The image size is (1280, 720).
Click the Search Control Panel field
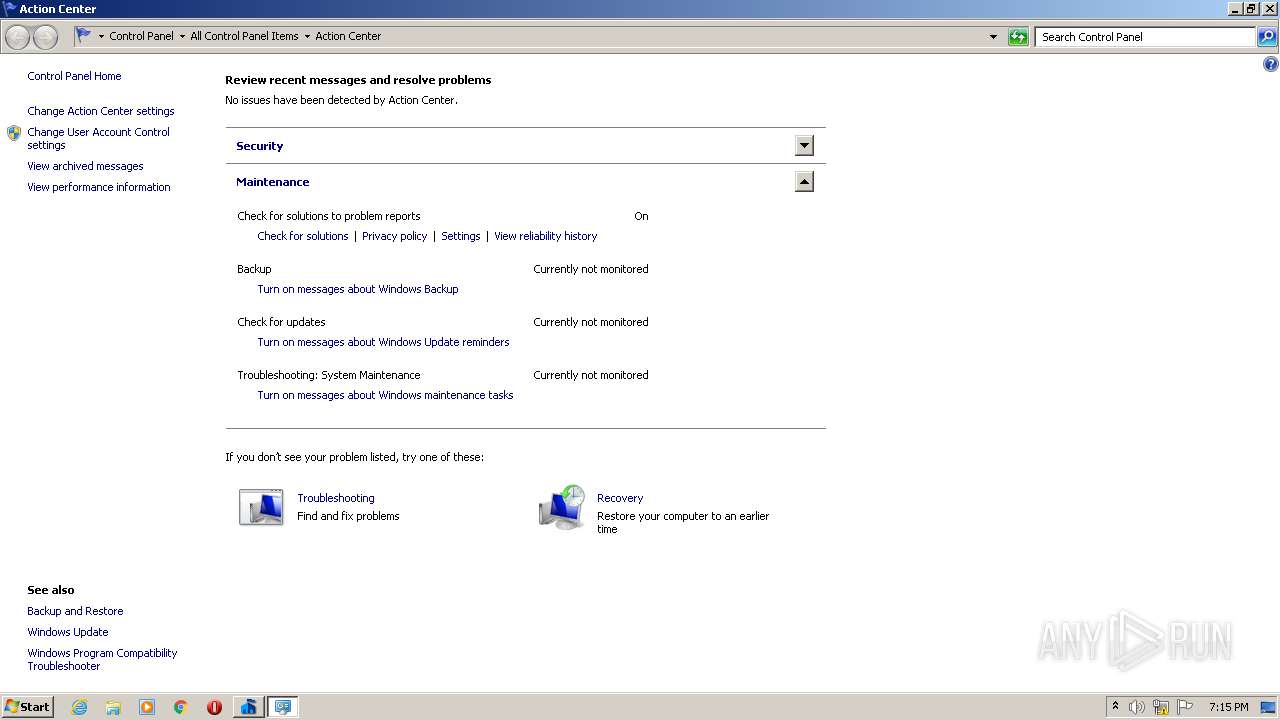click(x=1145, y=37)
